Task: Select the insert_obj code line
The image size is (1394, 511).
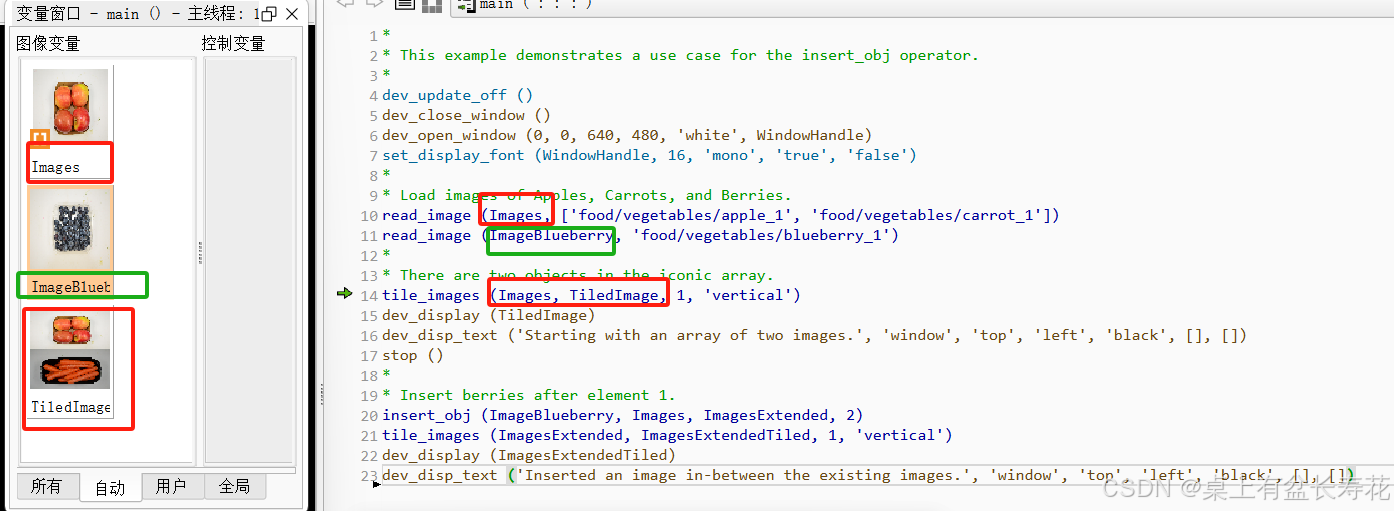Action: tap(622, 416)
